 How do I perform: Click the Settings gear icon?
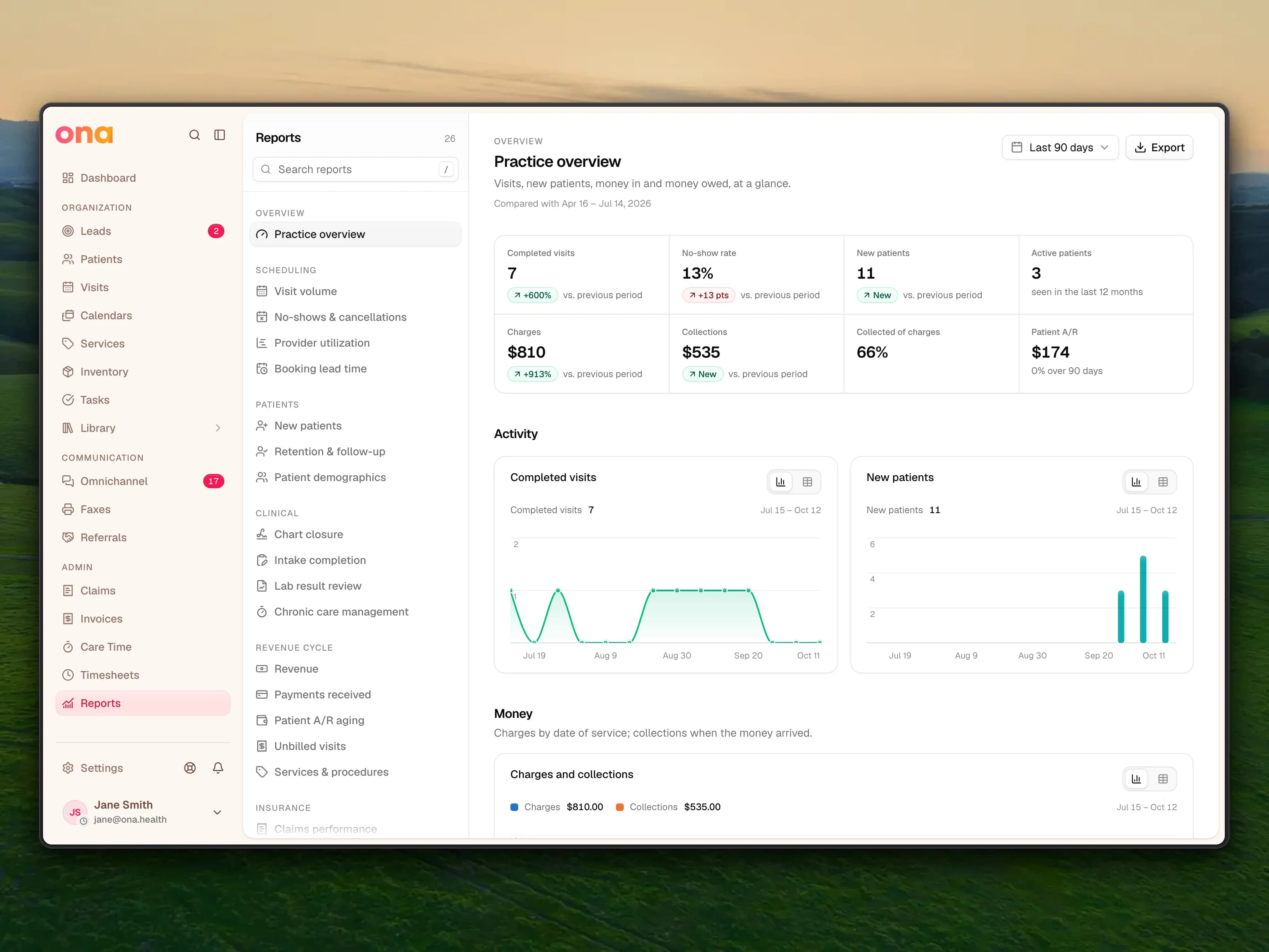pos(68,768)
